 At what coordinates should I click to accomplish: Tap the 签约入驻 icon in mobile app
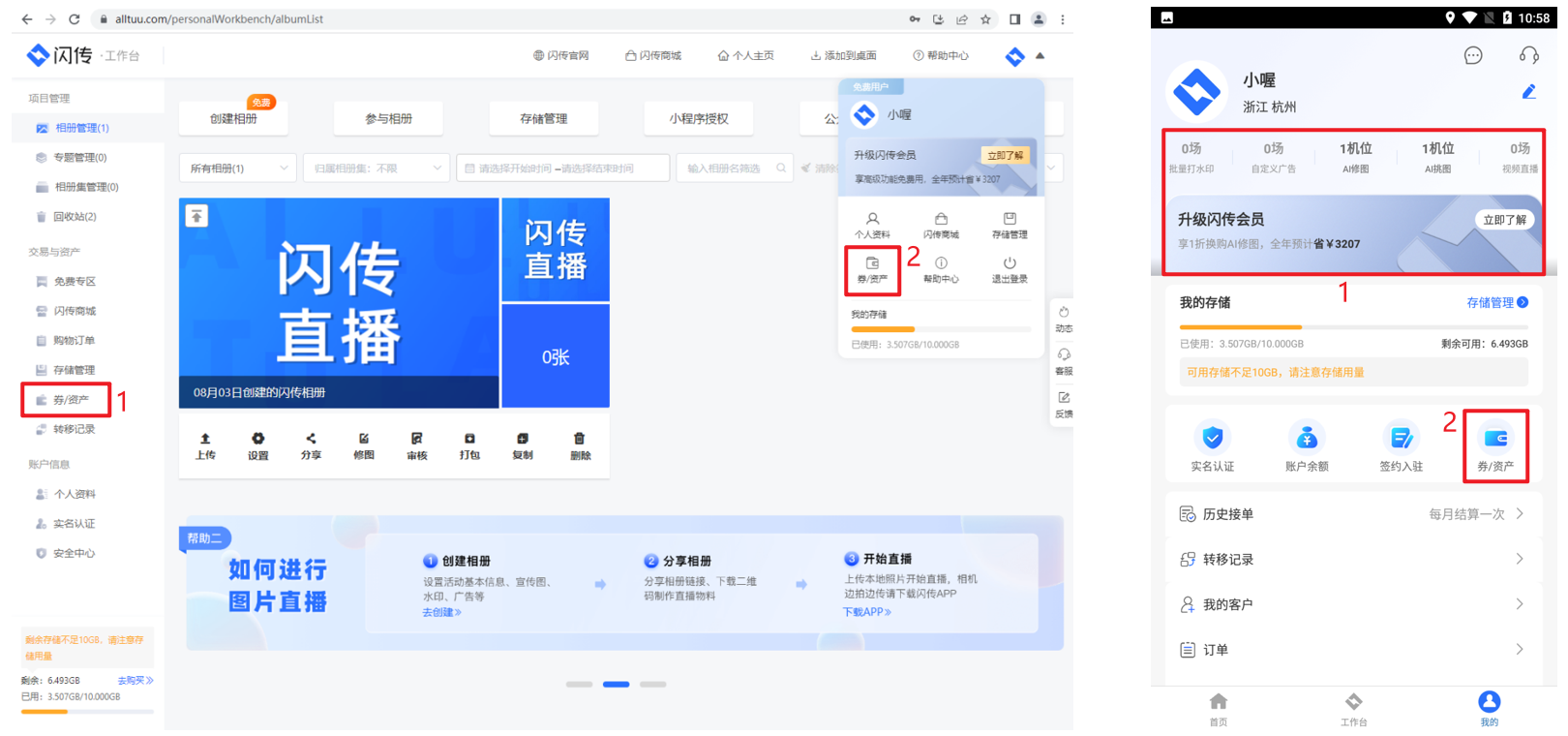[x=1401, y=438]
